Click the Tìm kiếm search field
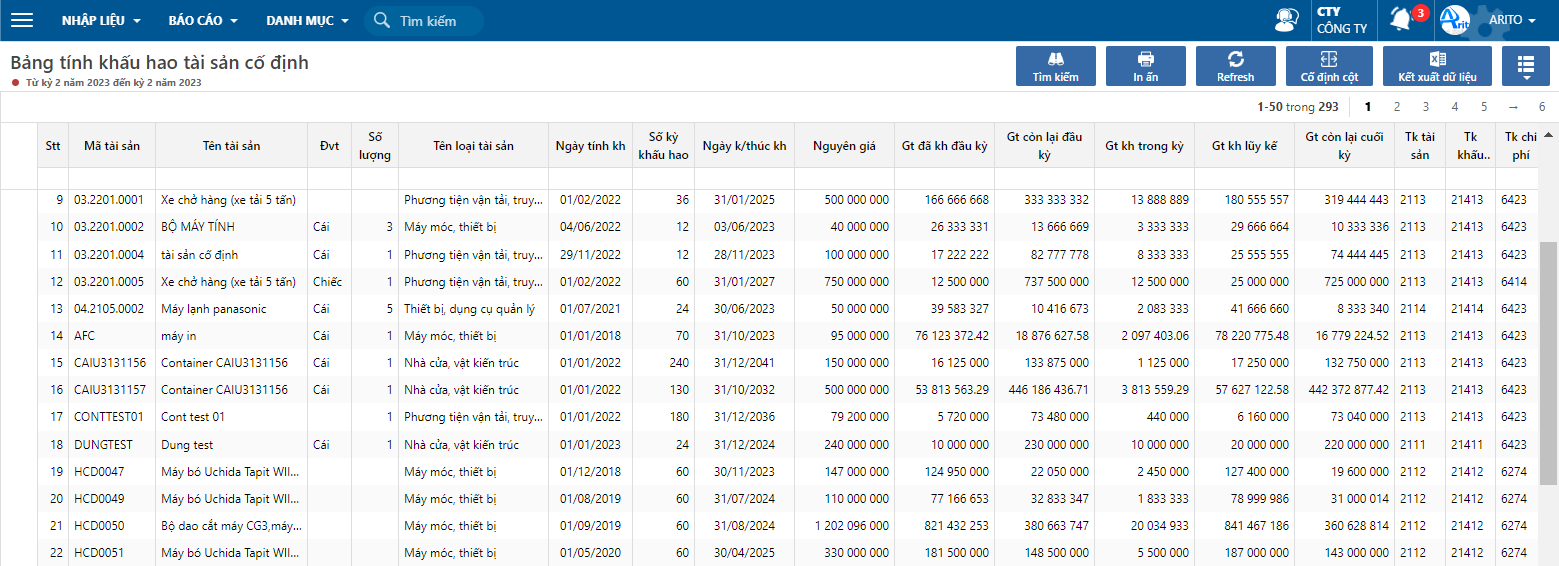The height and width of the screenshot is (566, 1559). (x=424, y=21)
